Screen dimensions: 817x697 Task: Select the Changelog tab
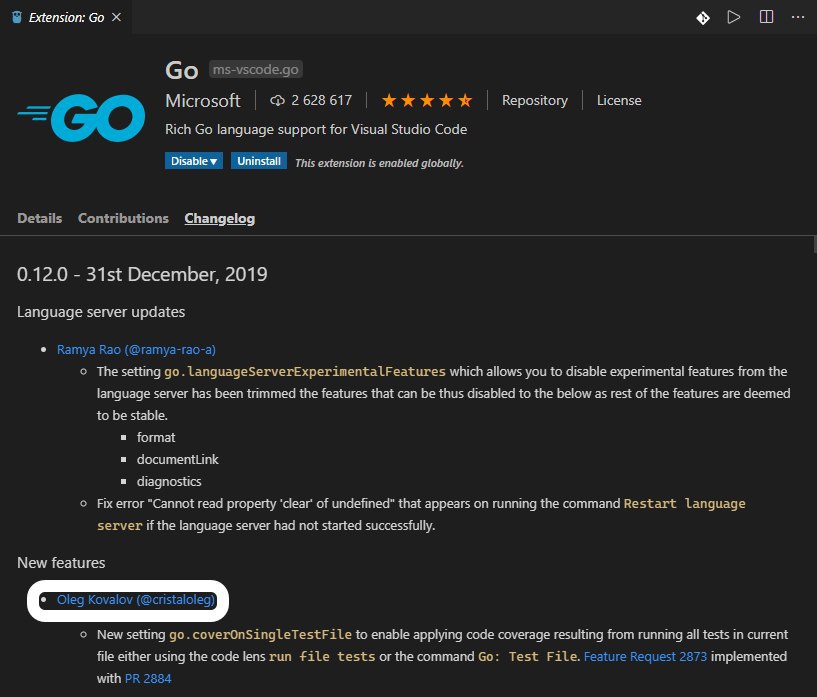click(x=220, y=218)
